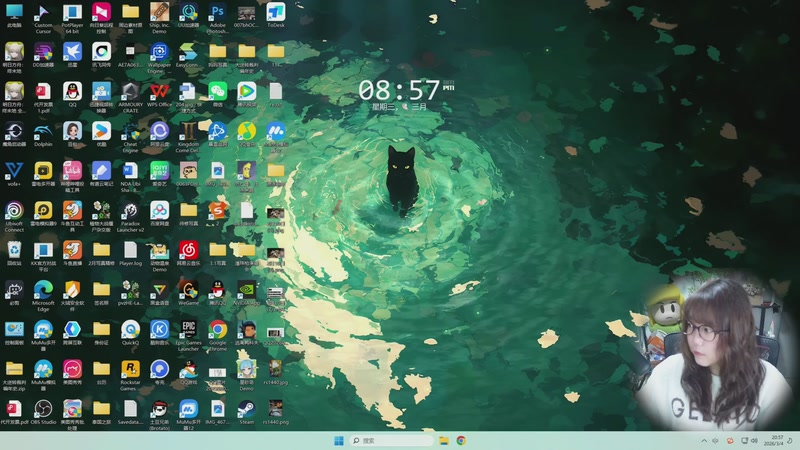Open the NVIDIA App shortcut
This screenshot has width=800, height=450.
tap(246, 294)
